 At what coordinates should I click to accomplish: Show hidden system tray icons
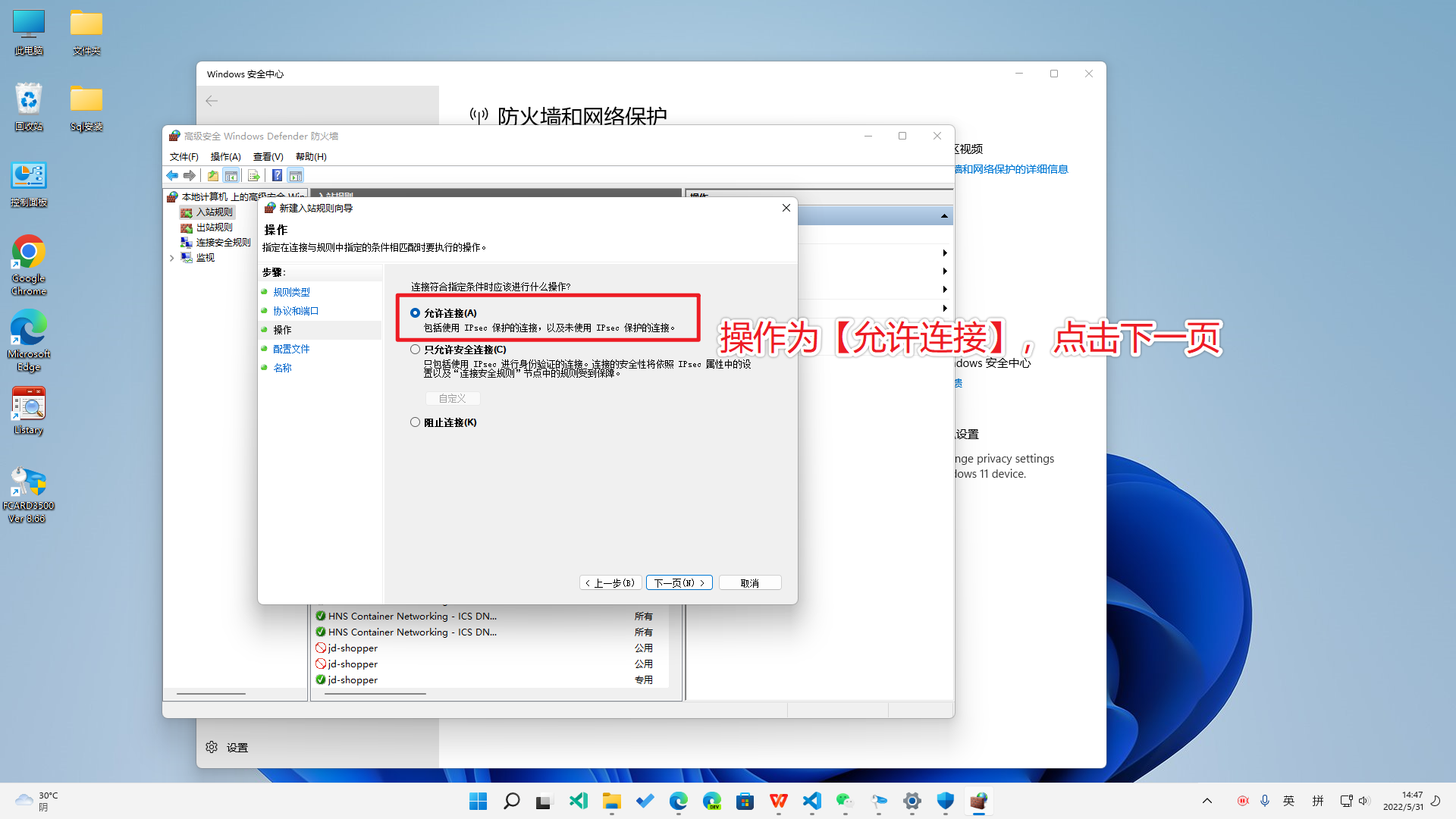pos(1207,801)
